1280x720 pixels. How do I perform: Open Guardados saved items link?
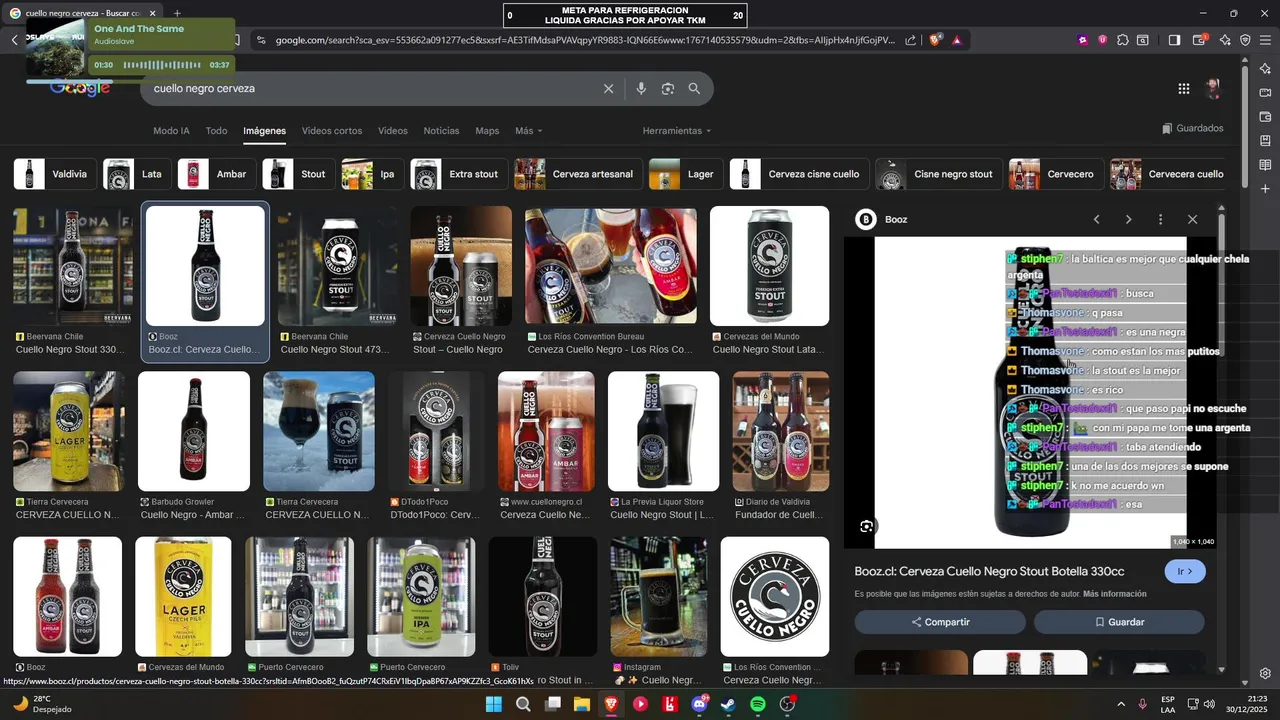pyautogui.click(x=1193, y=129)
